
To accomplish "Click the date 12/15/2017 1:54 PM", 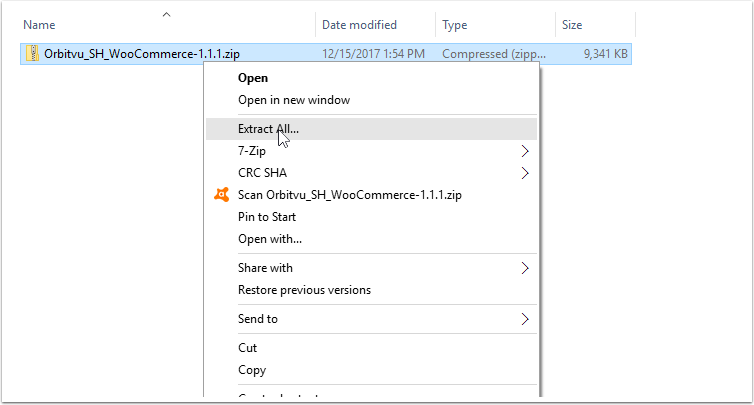I will tap(373, 54).
